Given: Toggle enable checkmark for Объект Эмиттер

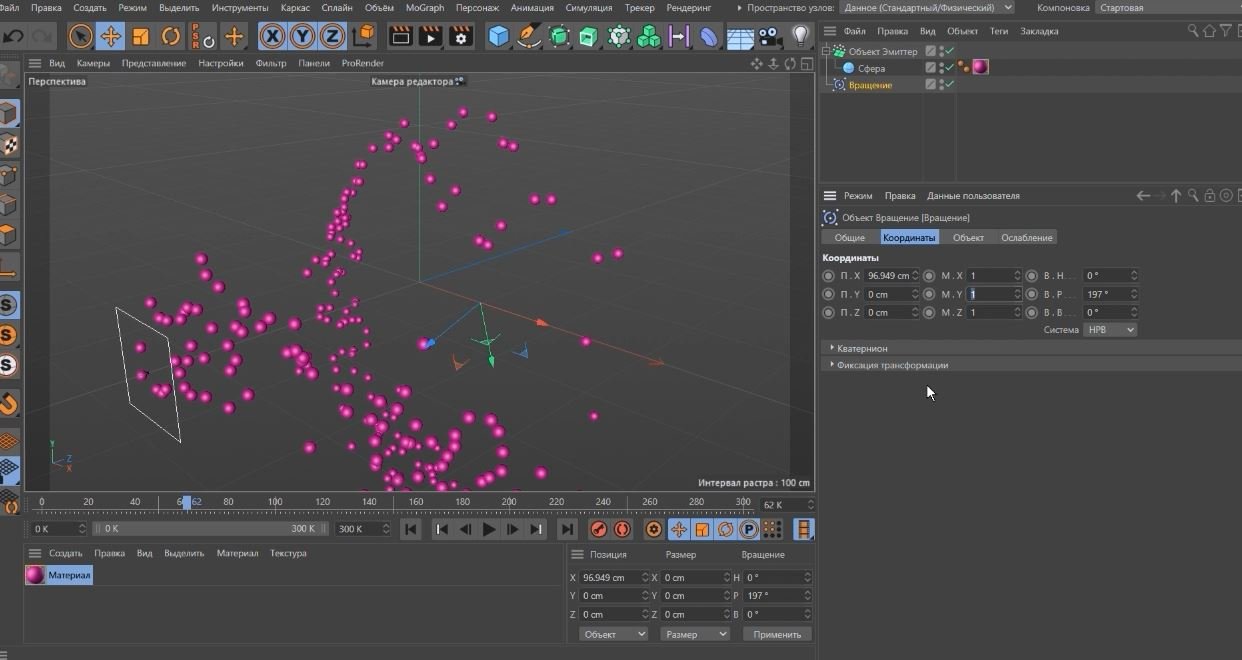Looking at the screenshot, I should click(949, 50).
